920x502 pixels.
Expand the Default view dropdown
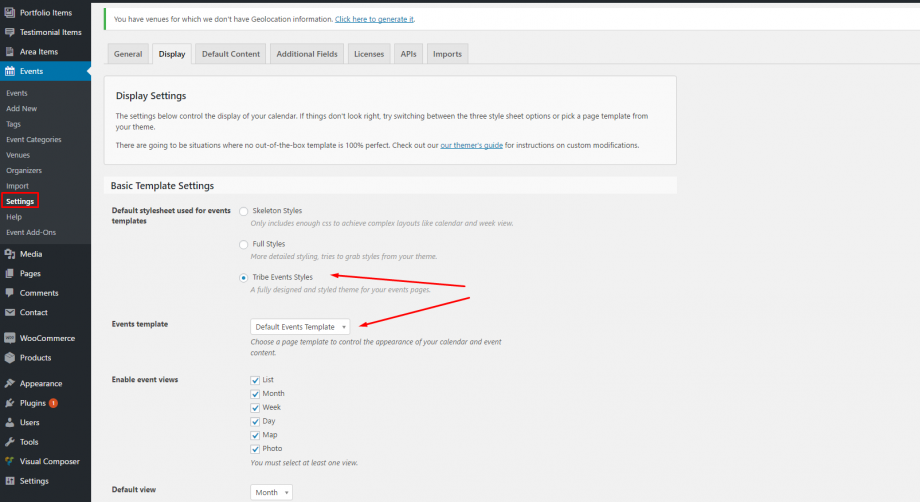271,492
